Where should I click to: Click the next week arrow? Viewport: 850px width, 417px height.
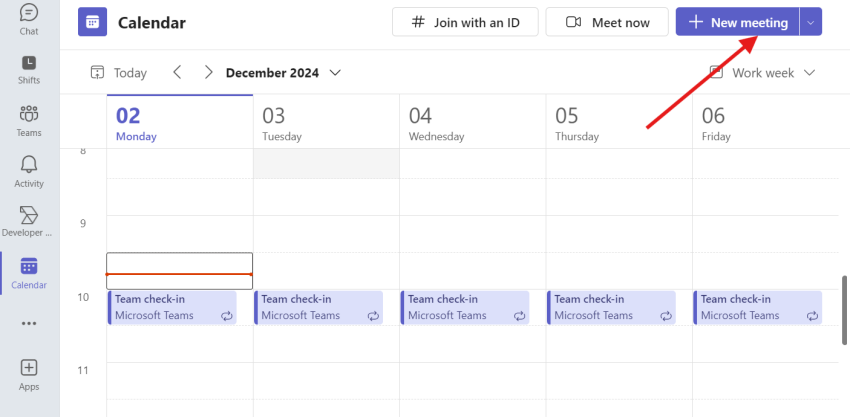(x=208, y=72)
